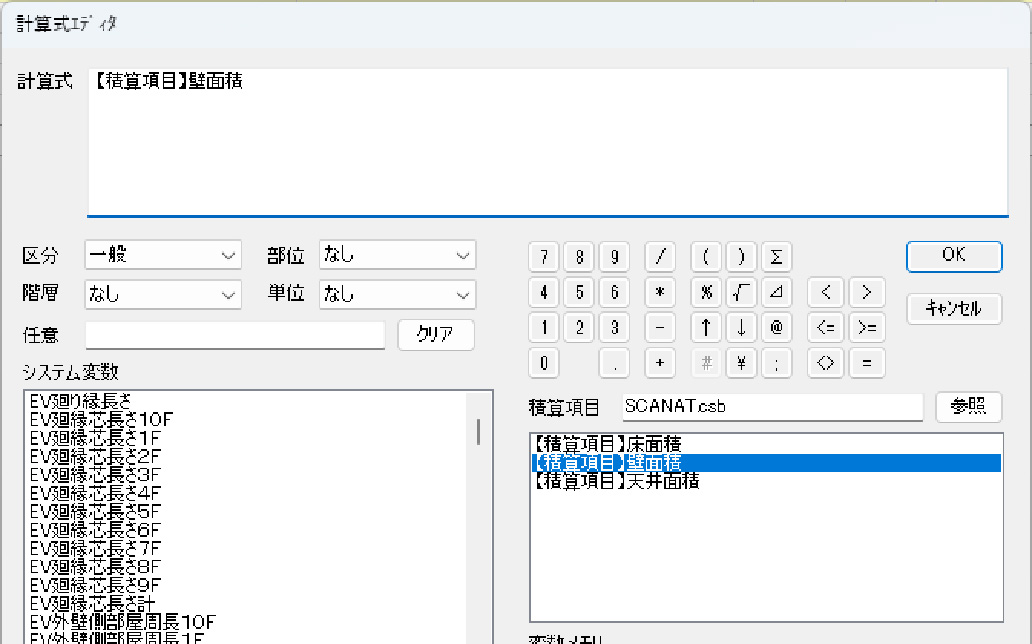Click the triangle angle symbol button
1032x644 pixels.
point(776,292)
